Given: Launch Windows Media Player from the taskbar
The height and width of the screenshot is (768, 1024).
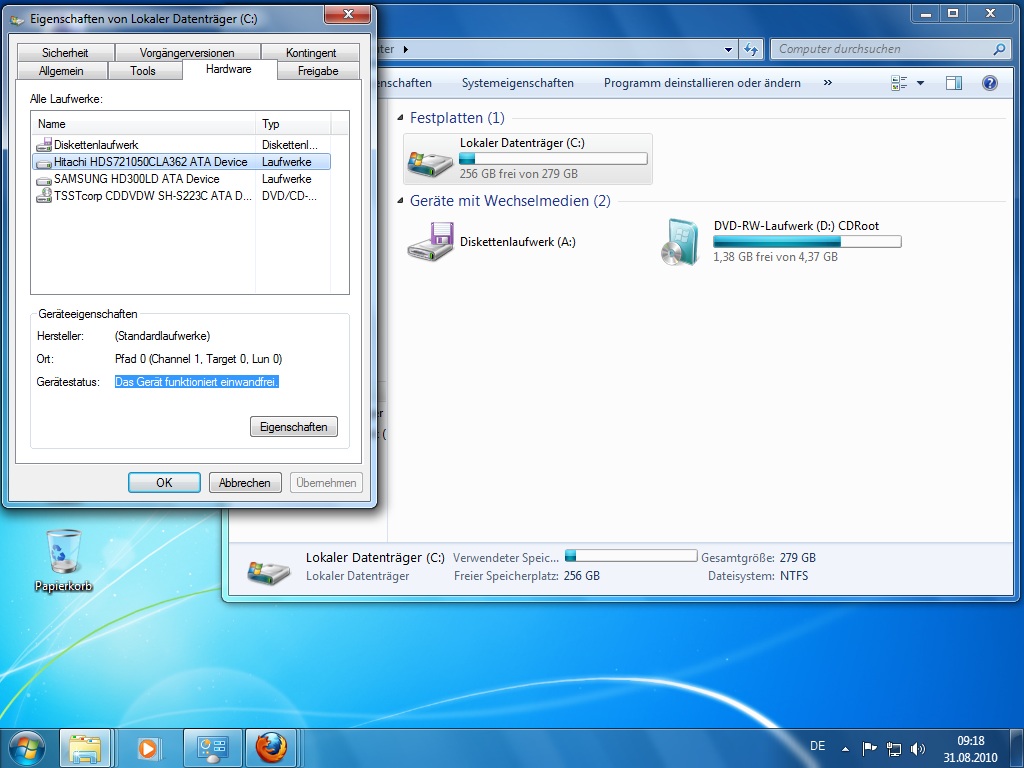Looking at the screenshot, I should [x=149, y=748].
